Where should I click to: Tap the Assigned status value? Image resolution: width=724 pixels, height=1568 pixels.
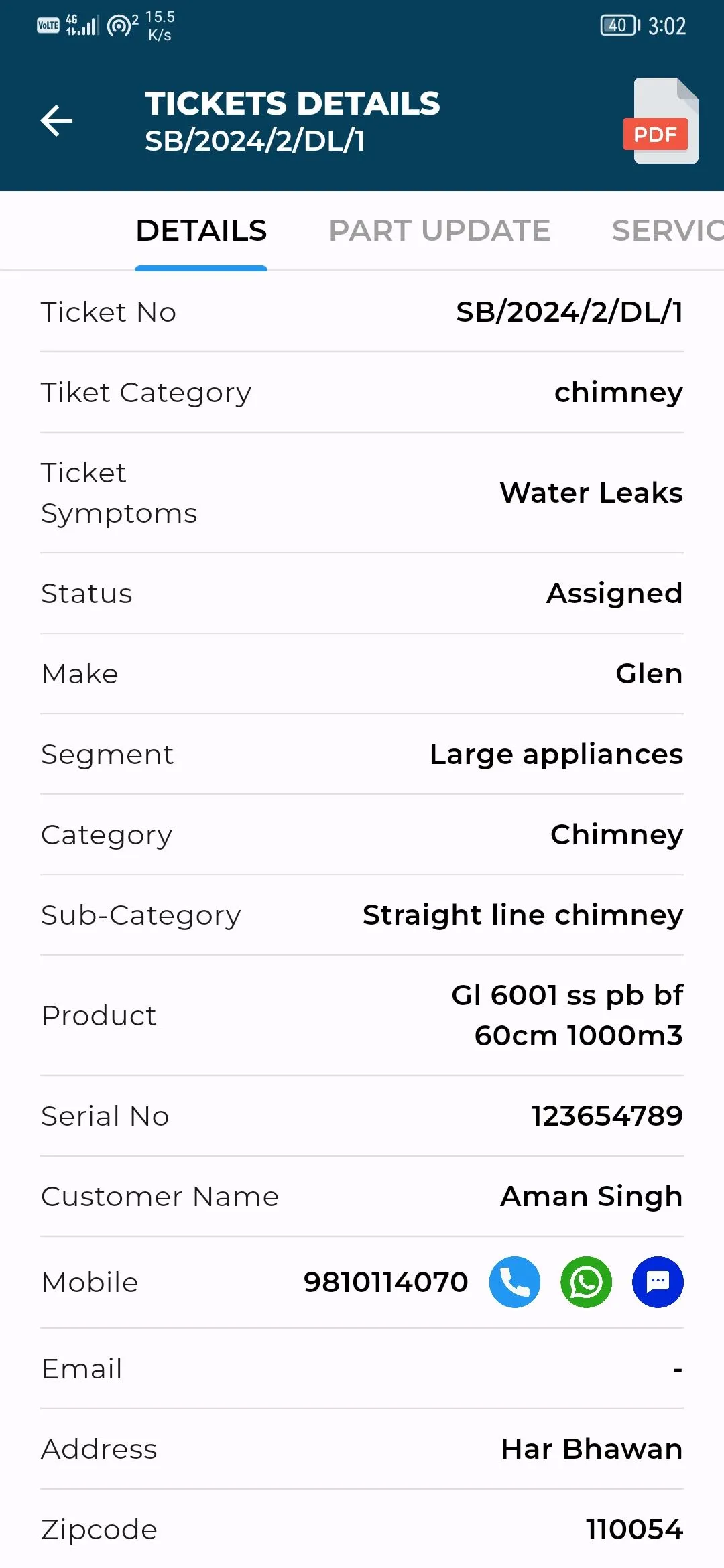pyautogui.click(x=615, y=593)
